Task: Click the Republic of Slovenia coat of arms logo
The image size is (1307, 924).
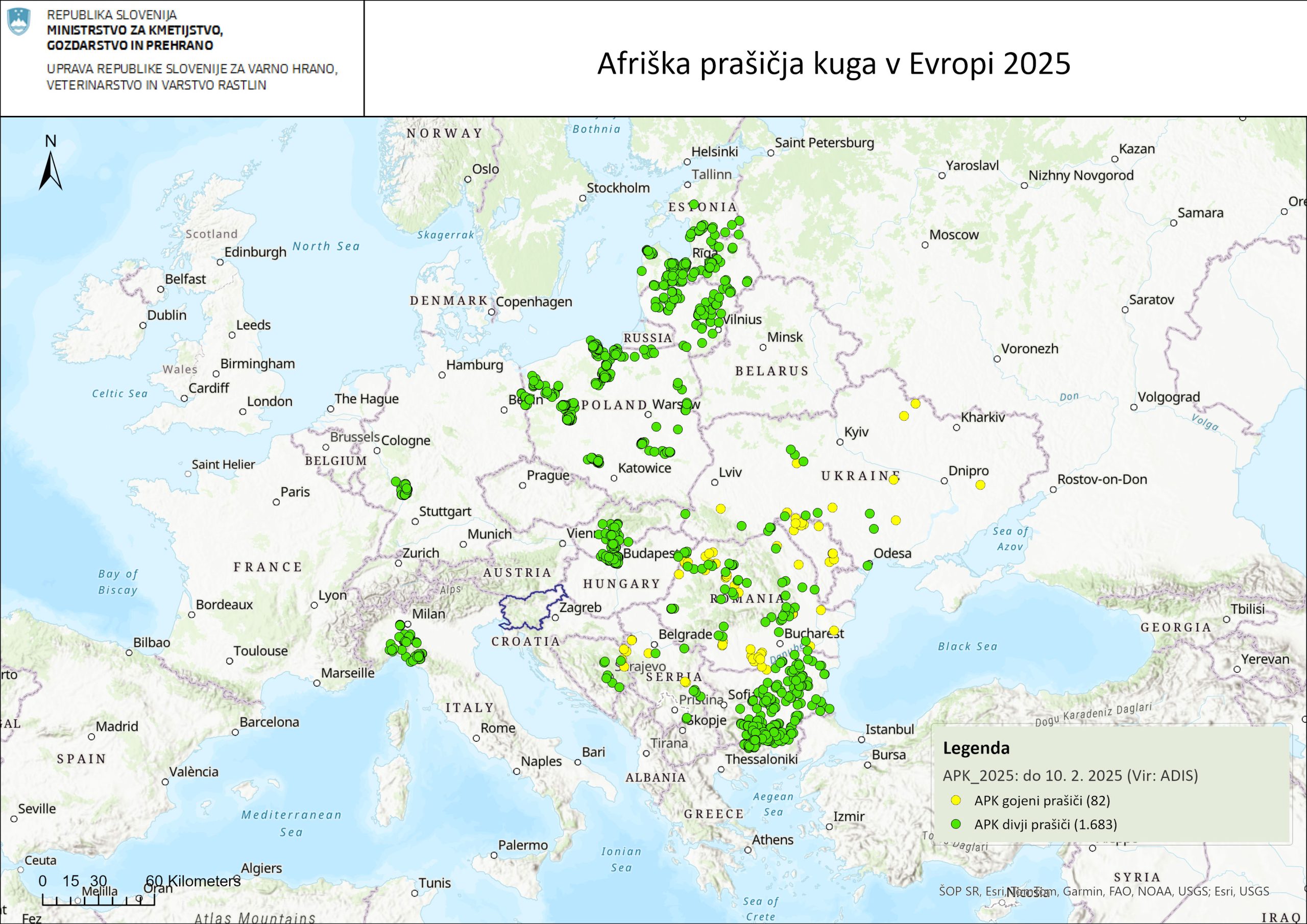Action: 19,21
